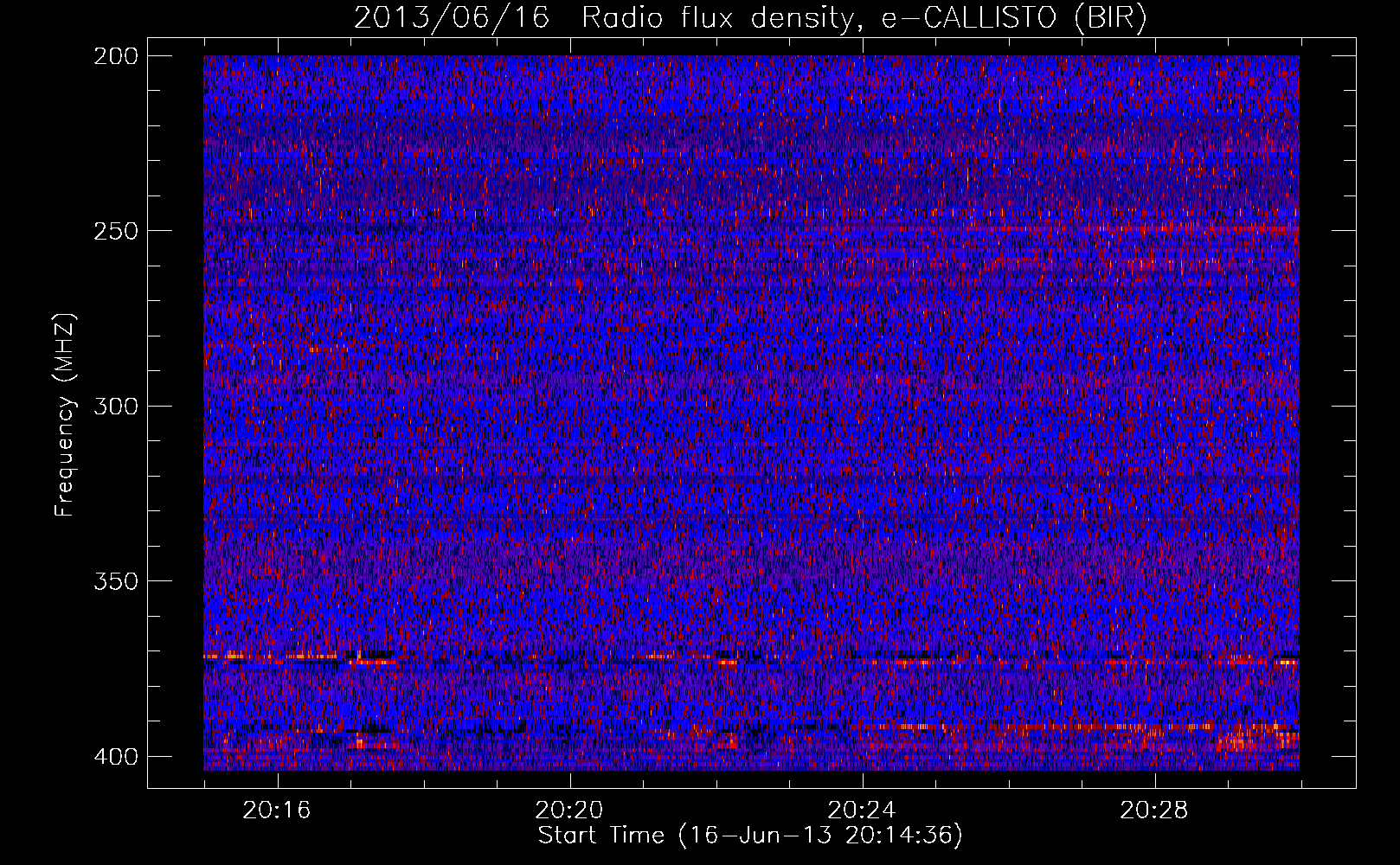Click the "Frequency (MHZ)" axis label

[x=65, y=414]
